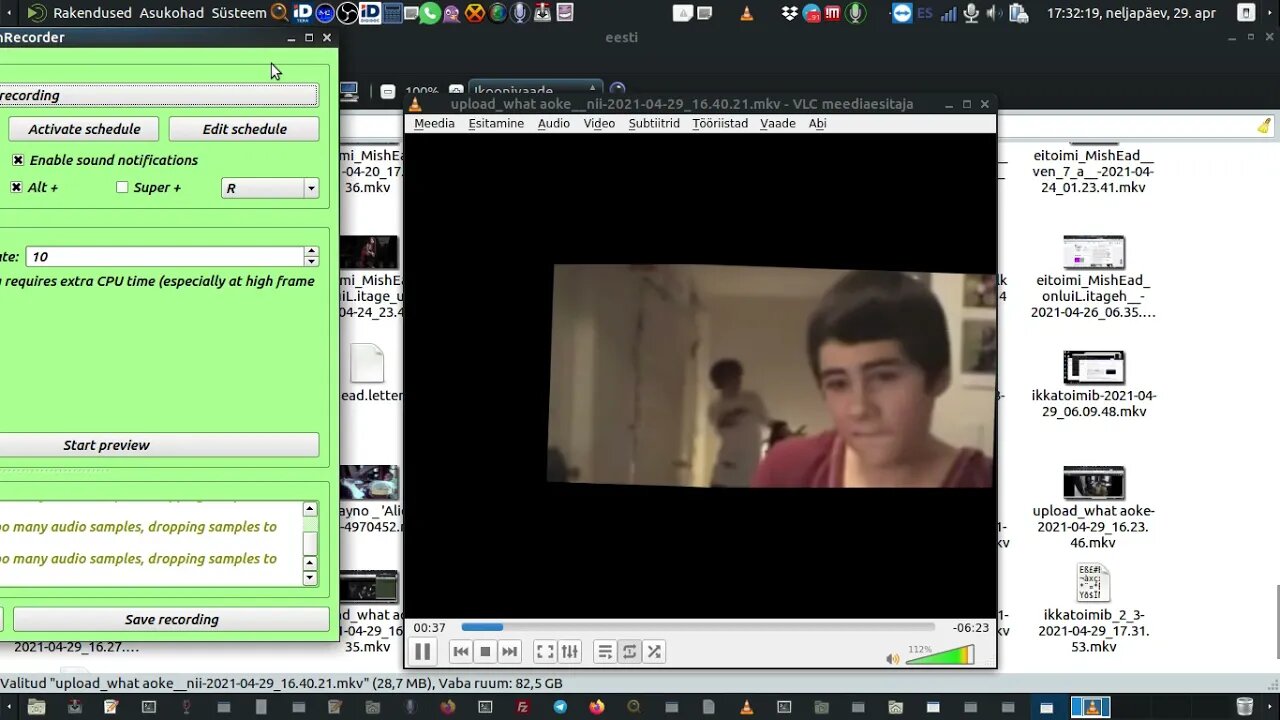Image resolution: width=1280 pixels, height=720 pixels.
Task: Open Firefox from the bottom taskbar
Action: [x=597, y=707]
